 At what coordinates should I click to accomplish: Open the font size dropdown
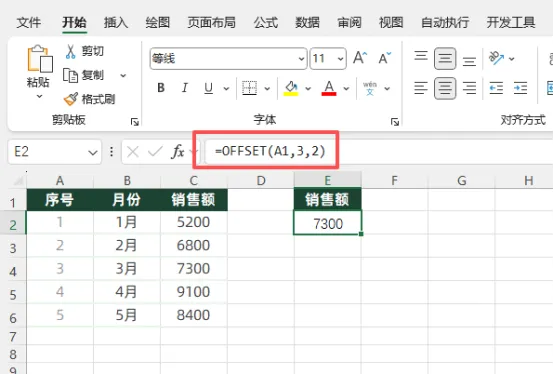coord(340,58)
